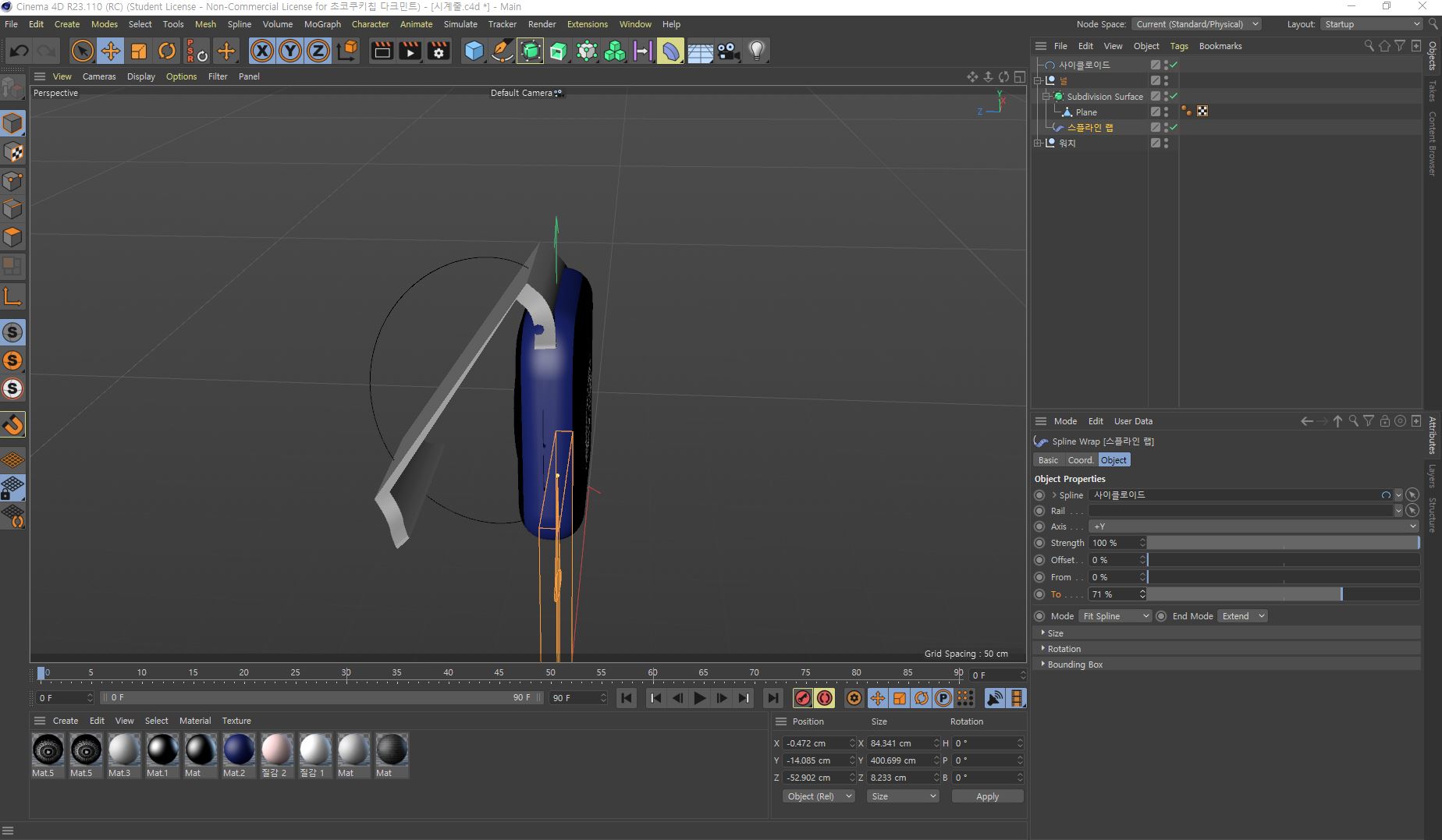This screenshot has height=840, width=1442.
Task: Add a Light object
Action: (756, 51)
